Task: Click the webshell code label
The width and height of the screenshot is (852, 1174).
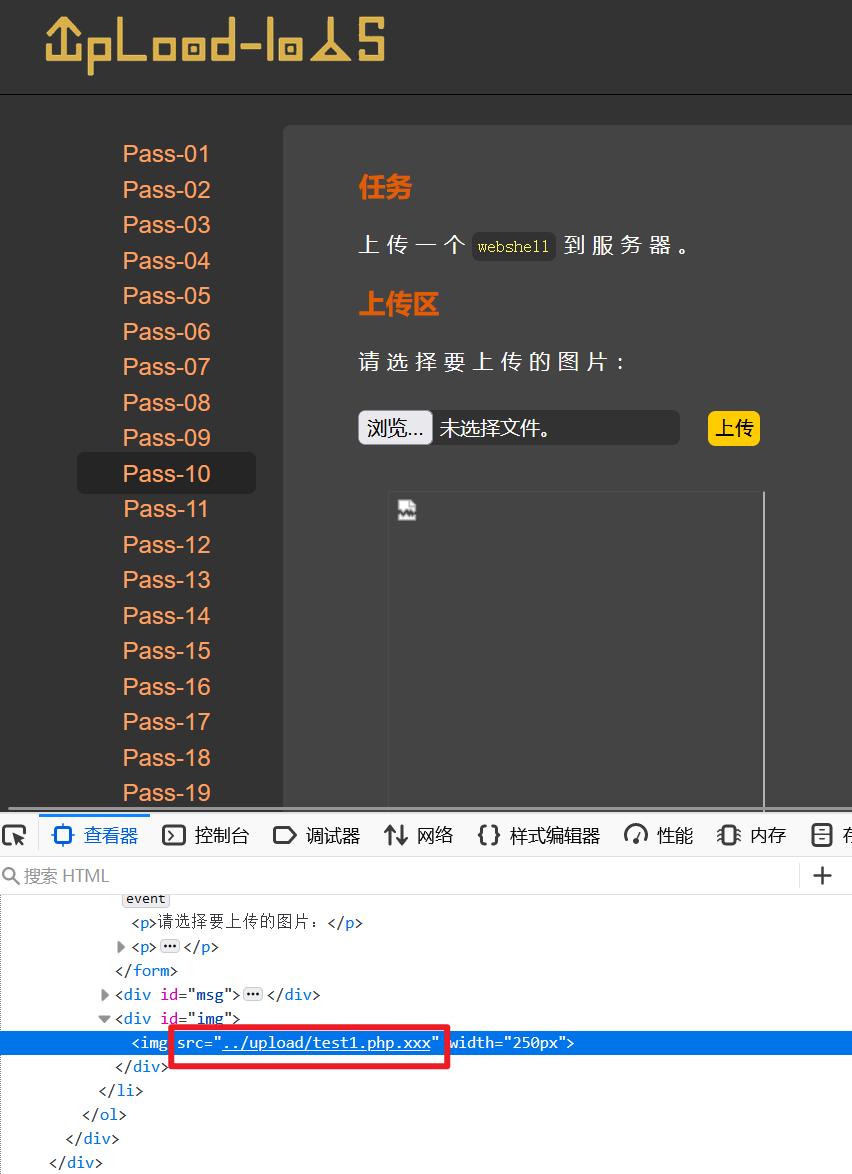Action: [x=514, y=246]
